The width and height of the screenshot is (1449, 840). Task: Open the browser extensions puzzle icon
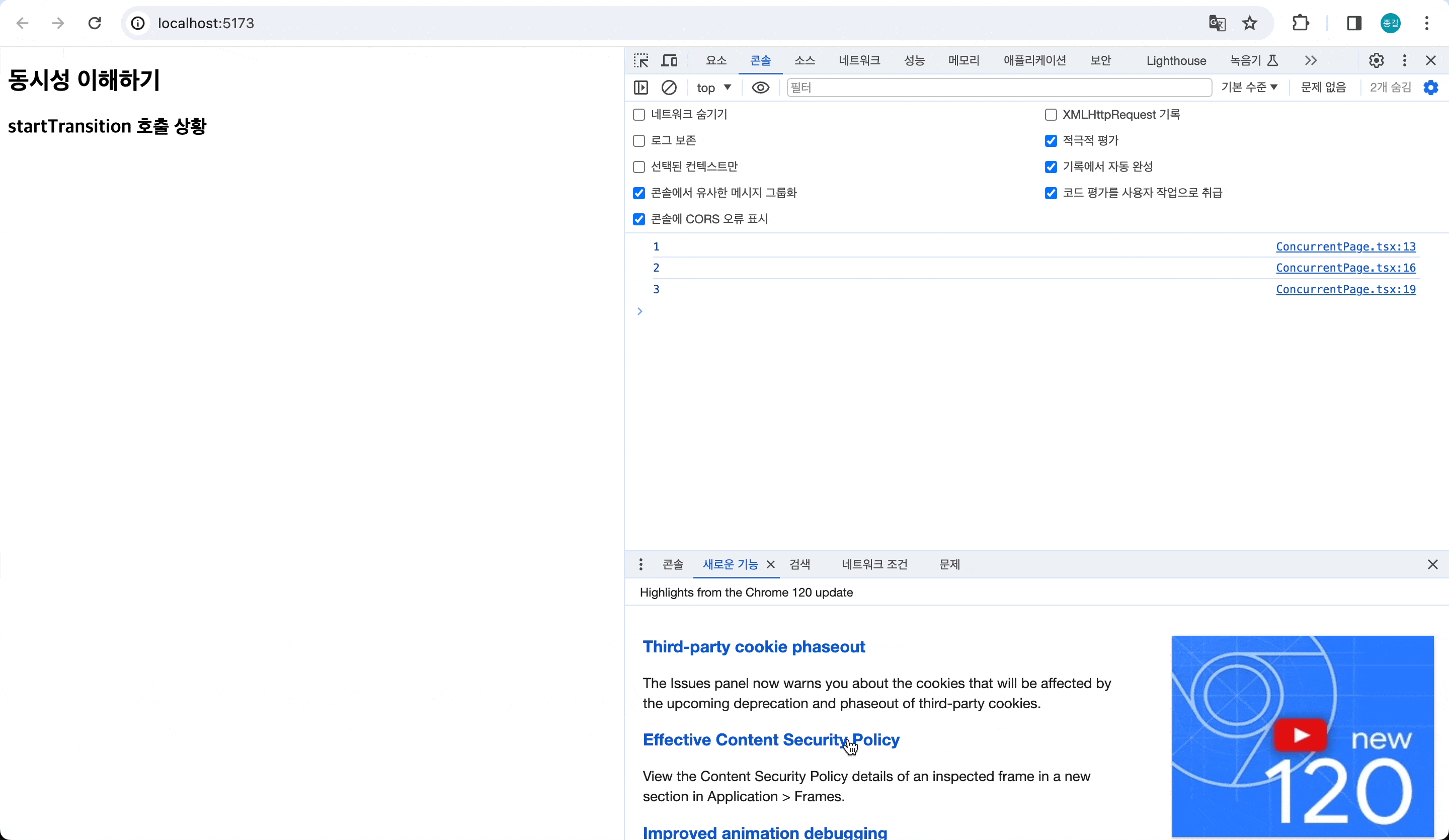coord(1300,23)
